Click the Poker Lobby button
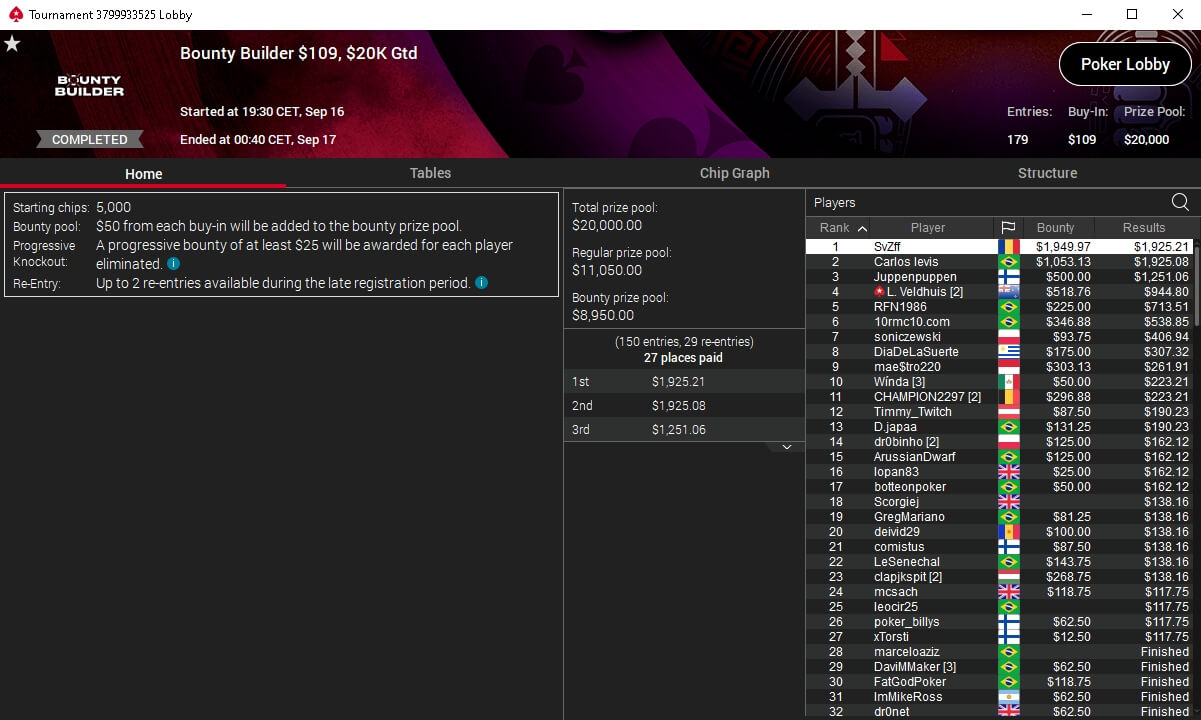 (1125, 64)
